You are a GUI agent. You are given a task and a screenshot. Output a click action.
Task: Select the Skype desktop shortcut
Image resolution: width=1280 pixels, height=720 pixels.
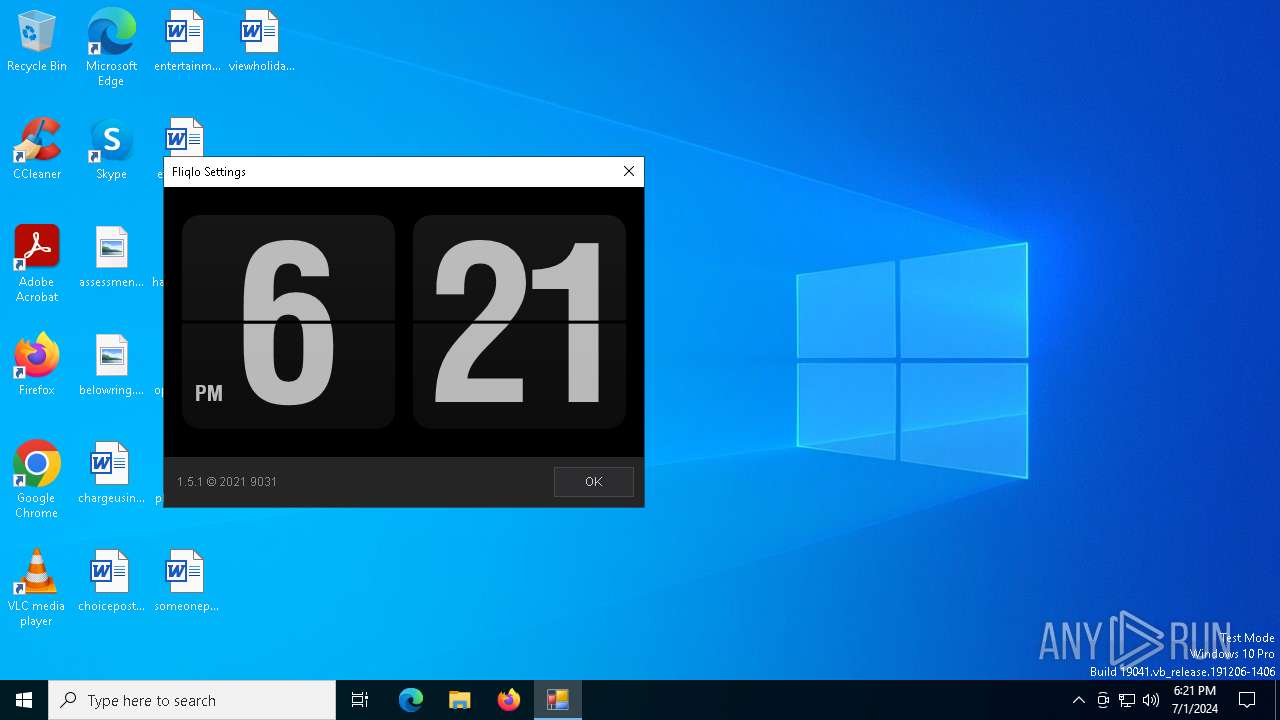pos(111,150)
